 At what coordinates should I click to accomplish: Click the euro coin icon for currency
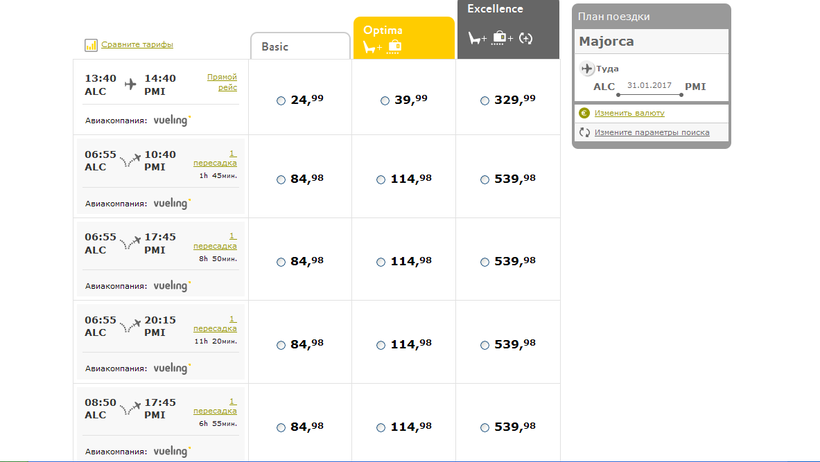(x=584, y=113)
